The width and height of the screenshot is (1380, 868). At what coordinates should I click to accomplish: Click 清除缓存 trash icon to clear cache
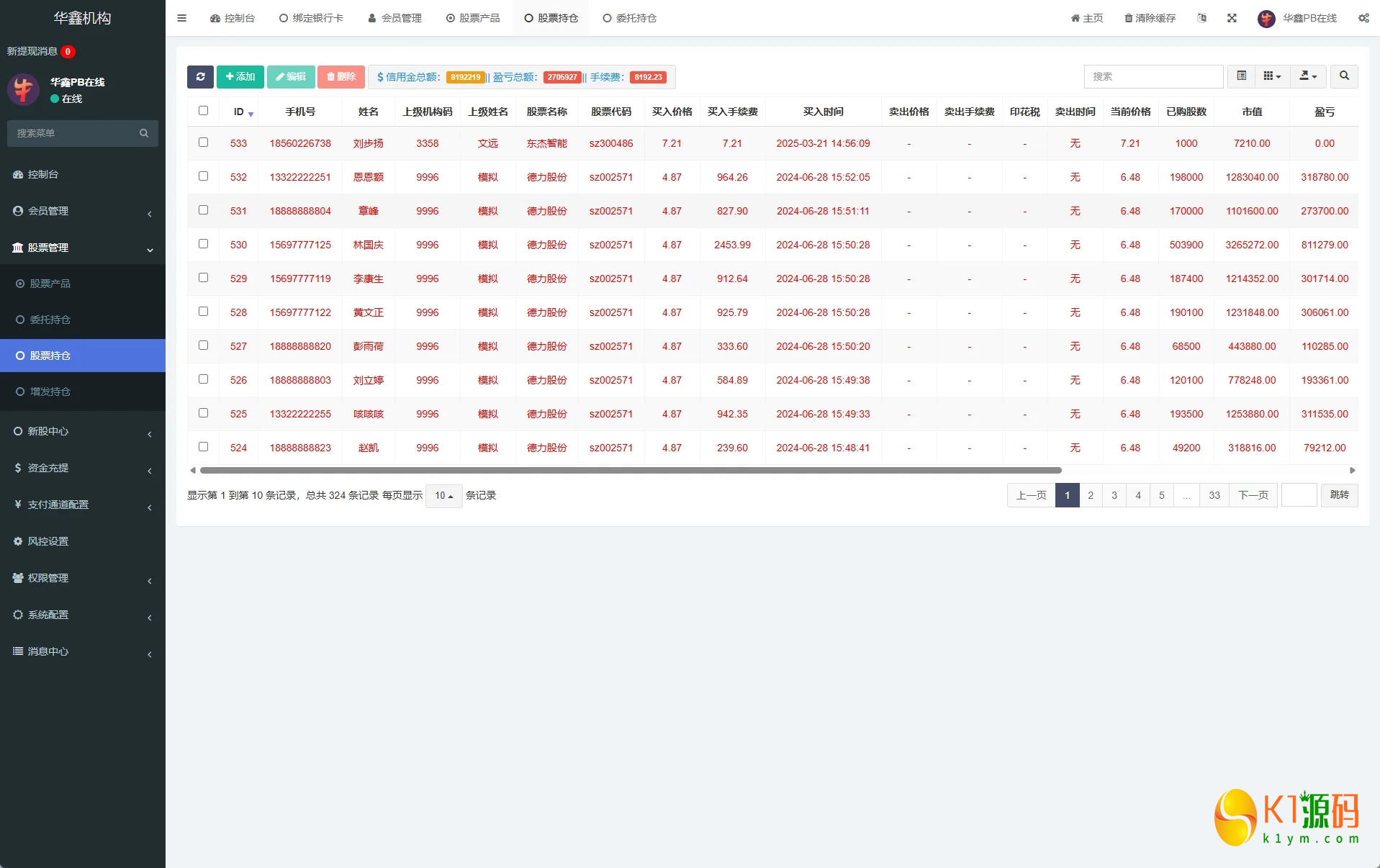pyautogui.click(x=1150, y=18)
